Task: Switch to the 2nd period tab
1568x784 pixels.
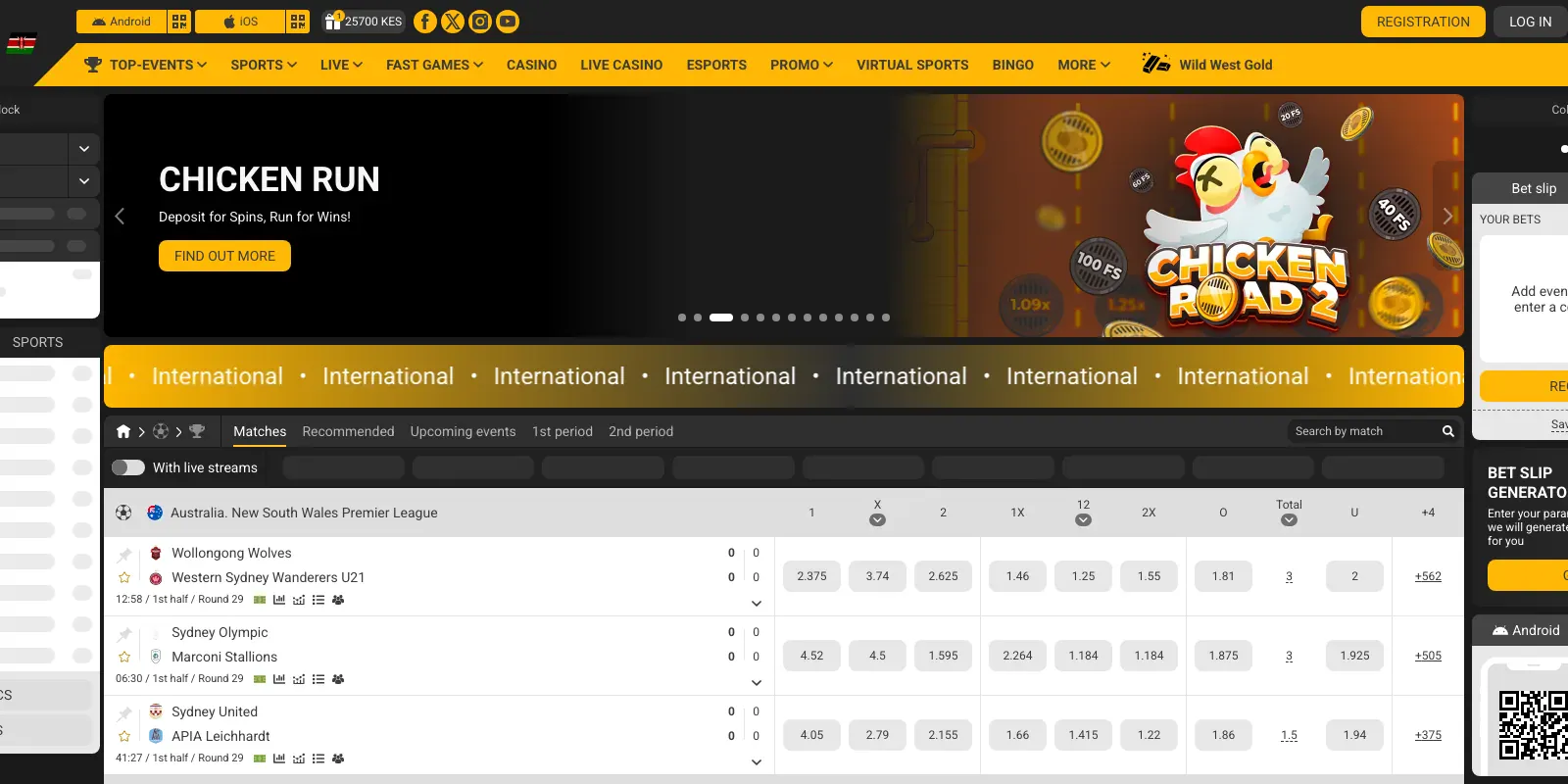Action: click(641, 431)
